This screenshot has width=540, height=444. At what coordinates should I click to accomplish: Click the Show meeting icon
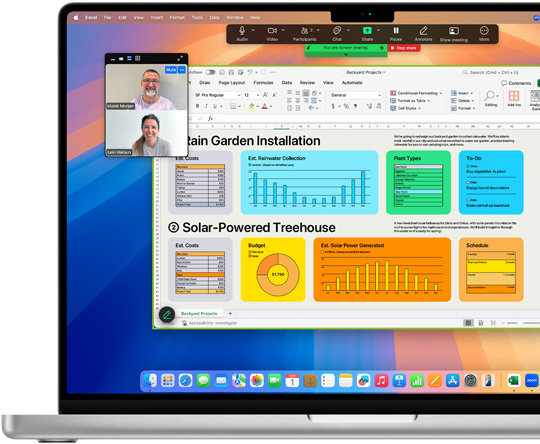(454, 31)
